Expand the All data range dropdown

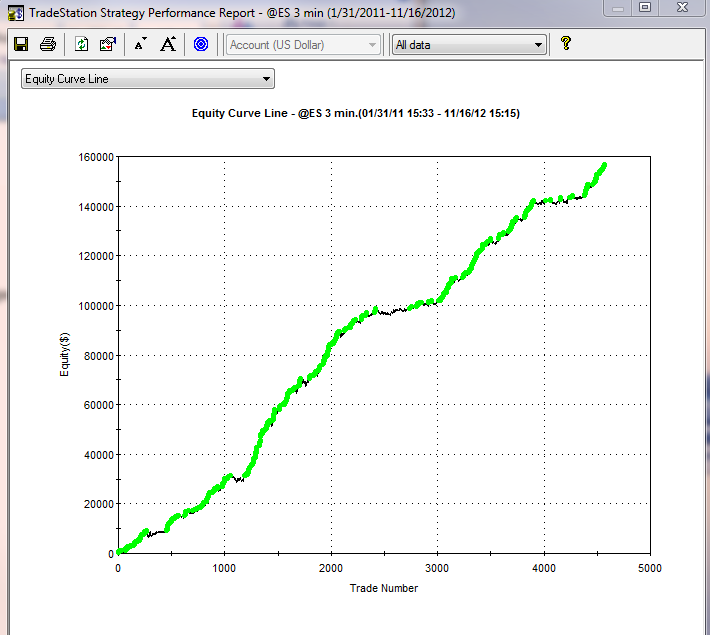(469, 45)
